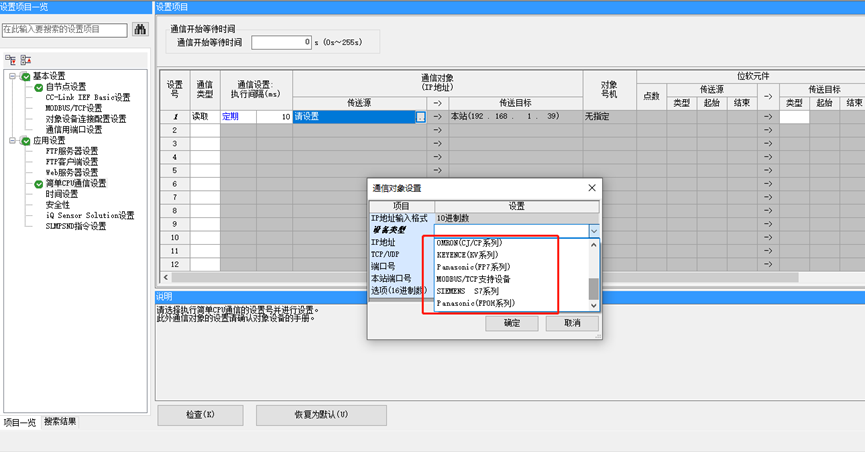The image size is (865, 452).
Task: Click the device list scrollbar down arrow
Action: (x=593, y=304)
